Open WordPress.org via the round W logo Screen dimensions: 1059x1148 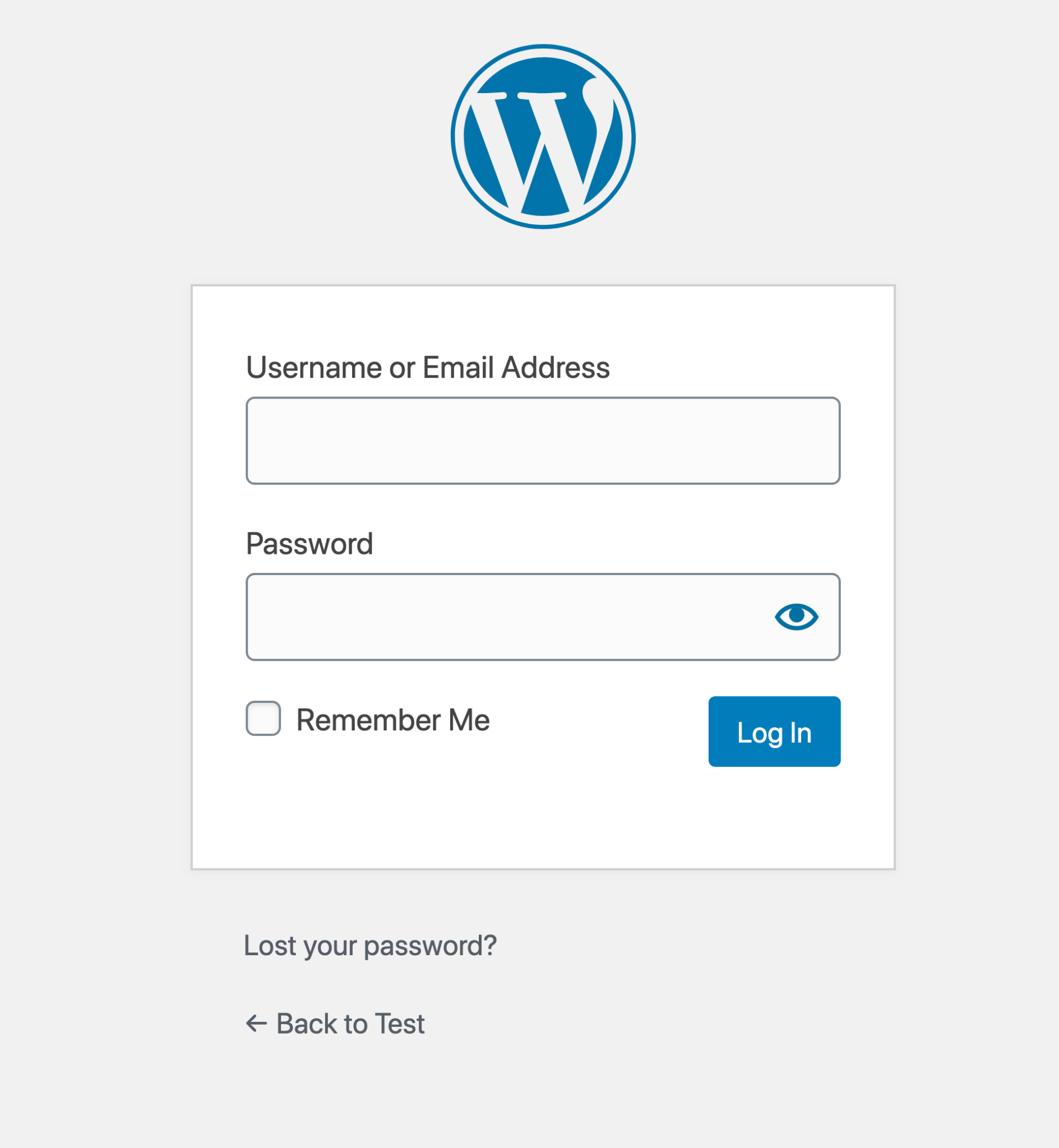(543, 136)
